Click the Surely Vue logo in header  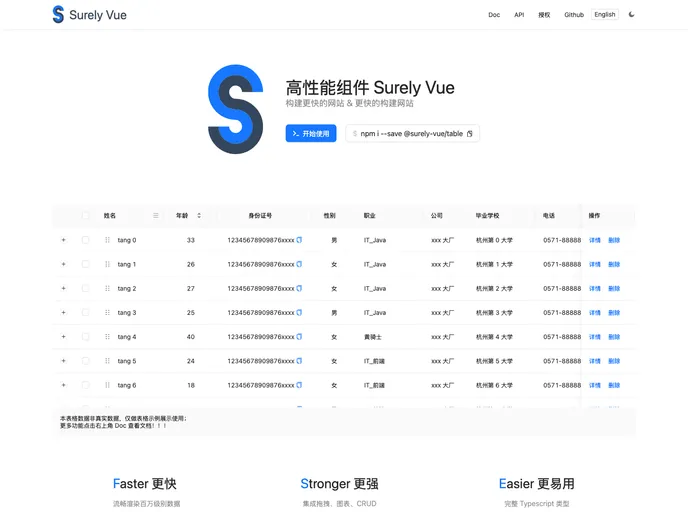pos(90,14)
